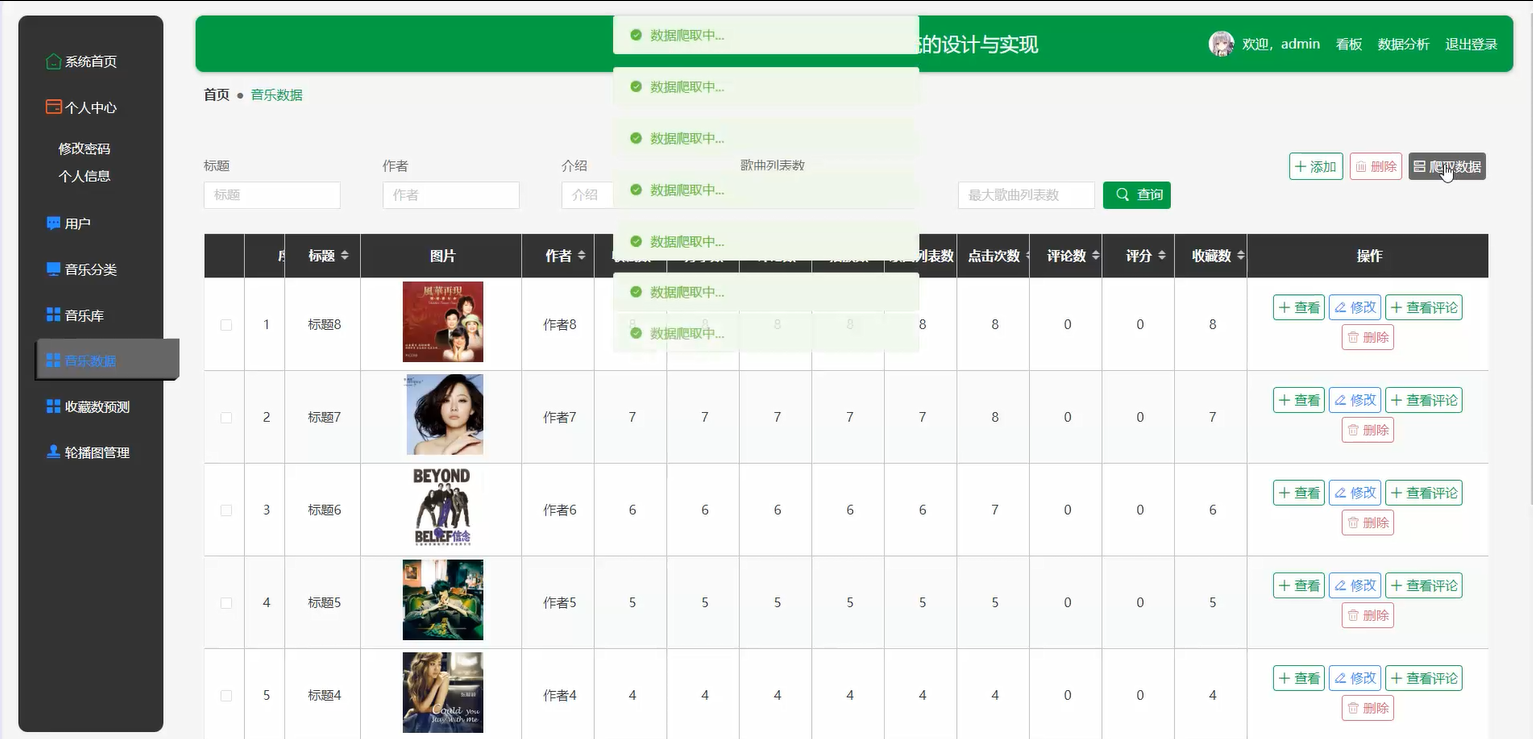
Task: Click 查看 for the 标题8 row
Action: pyautogui.click(x=1299, y=308)
